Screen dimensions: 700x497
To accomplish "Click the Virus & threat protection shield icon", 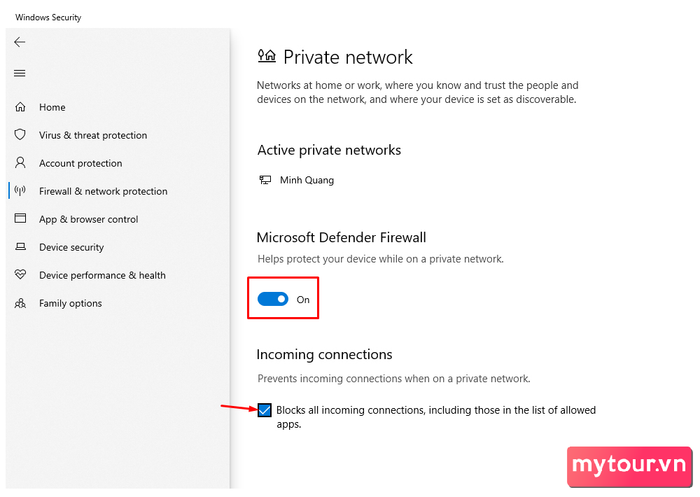I will 20,135.
